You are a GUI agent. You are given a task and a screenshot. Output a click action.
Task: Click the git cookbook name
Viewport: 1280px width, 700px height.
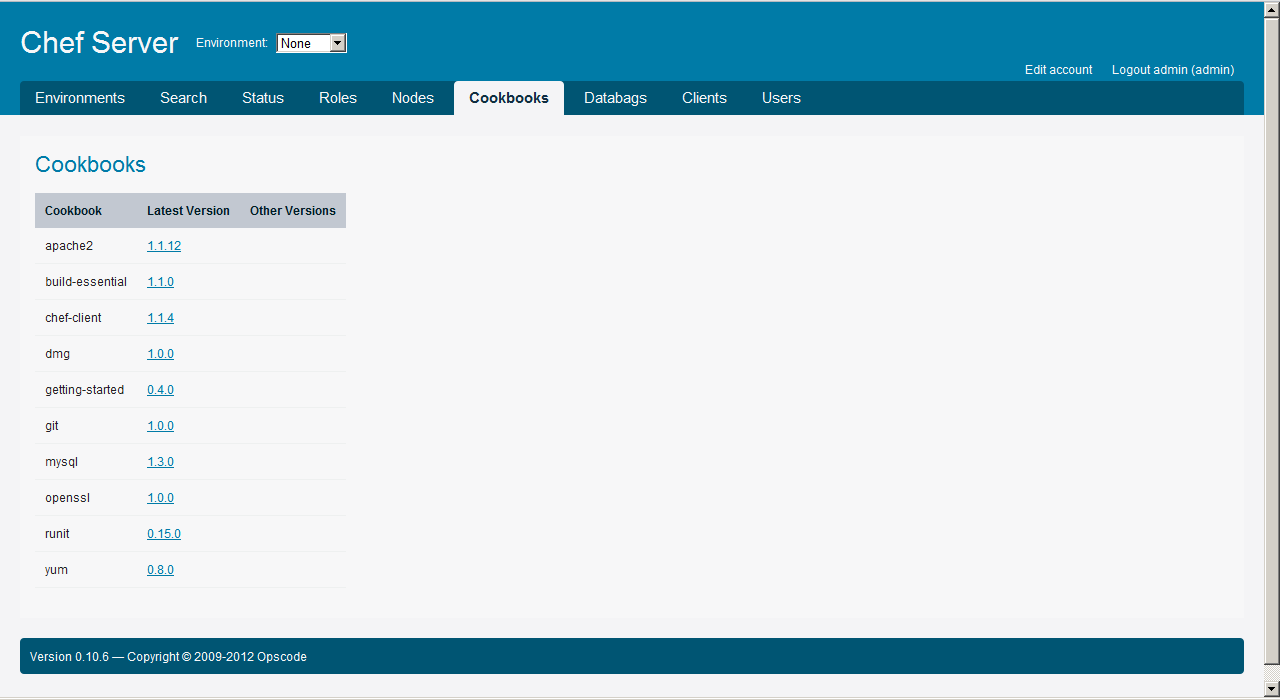tap(52, 426)
